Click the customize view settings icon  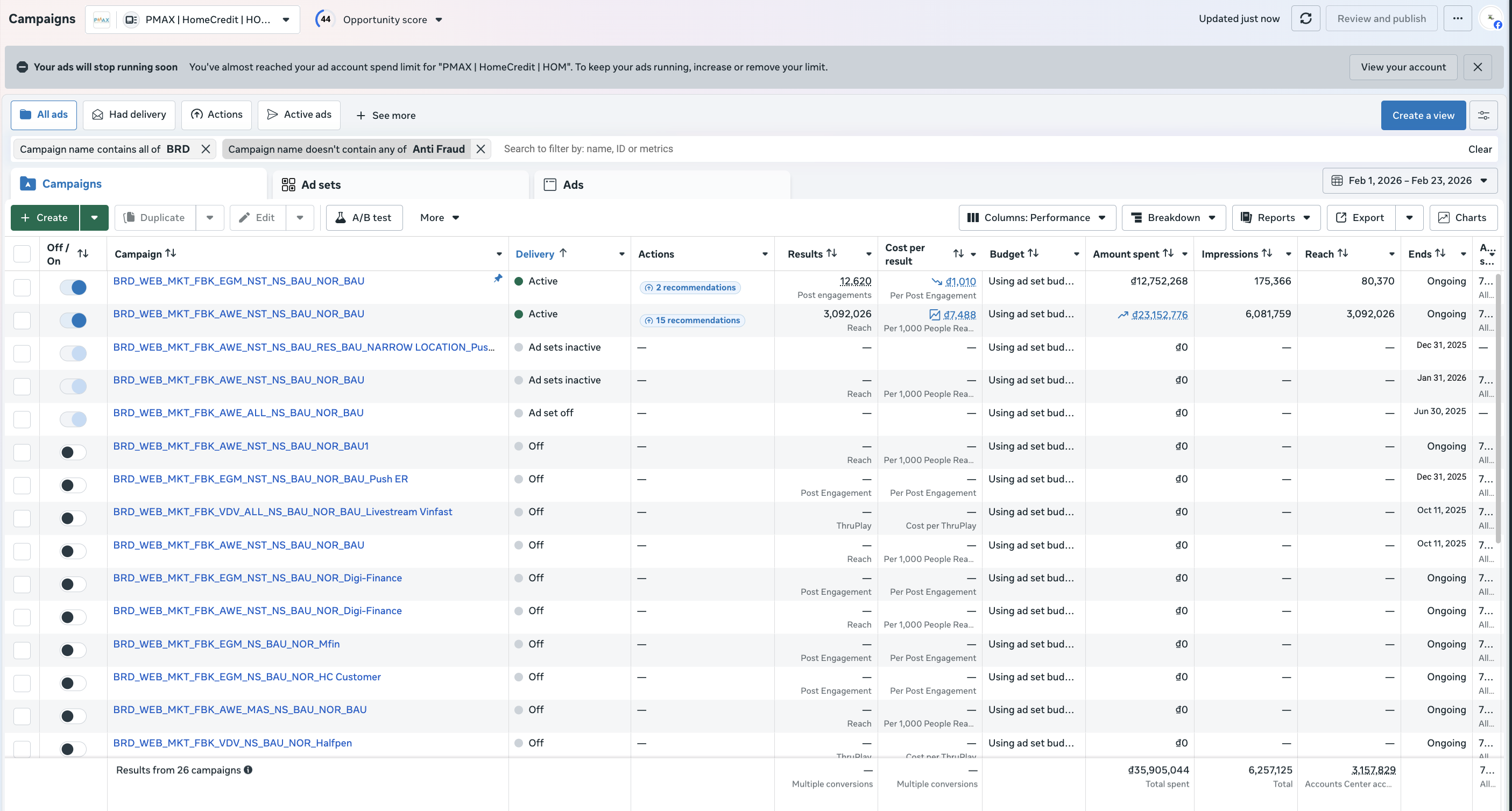coord(1483,116)
